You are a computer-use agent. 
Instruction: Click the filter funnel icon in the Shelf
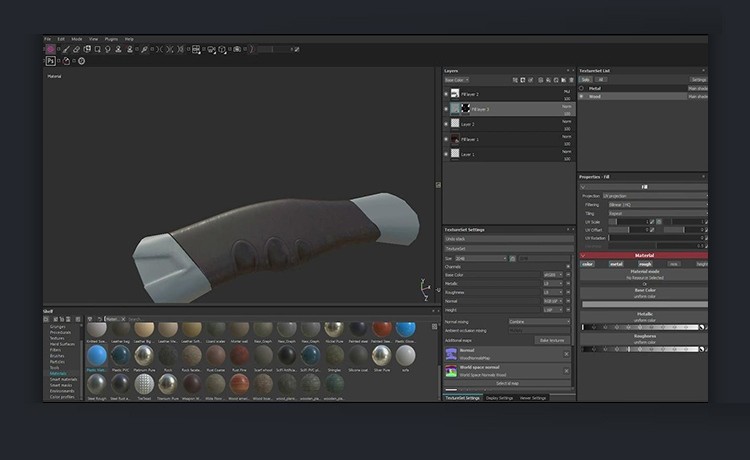[x=90, y=319]
